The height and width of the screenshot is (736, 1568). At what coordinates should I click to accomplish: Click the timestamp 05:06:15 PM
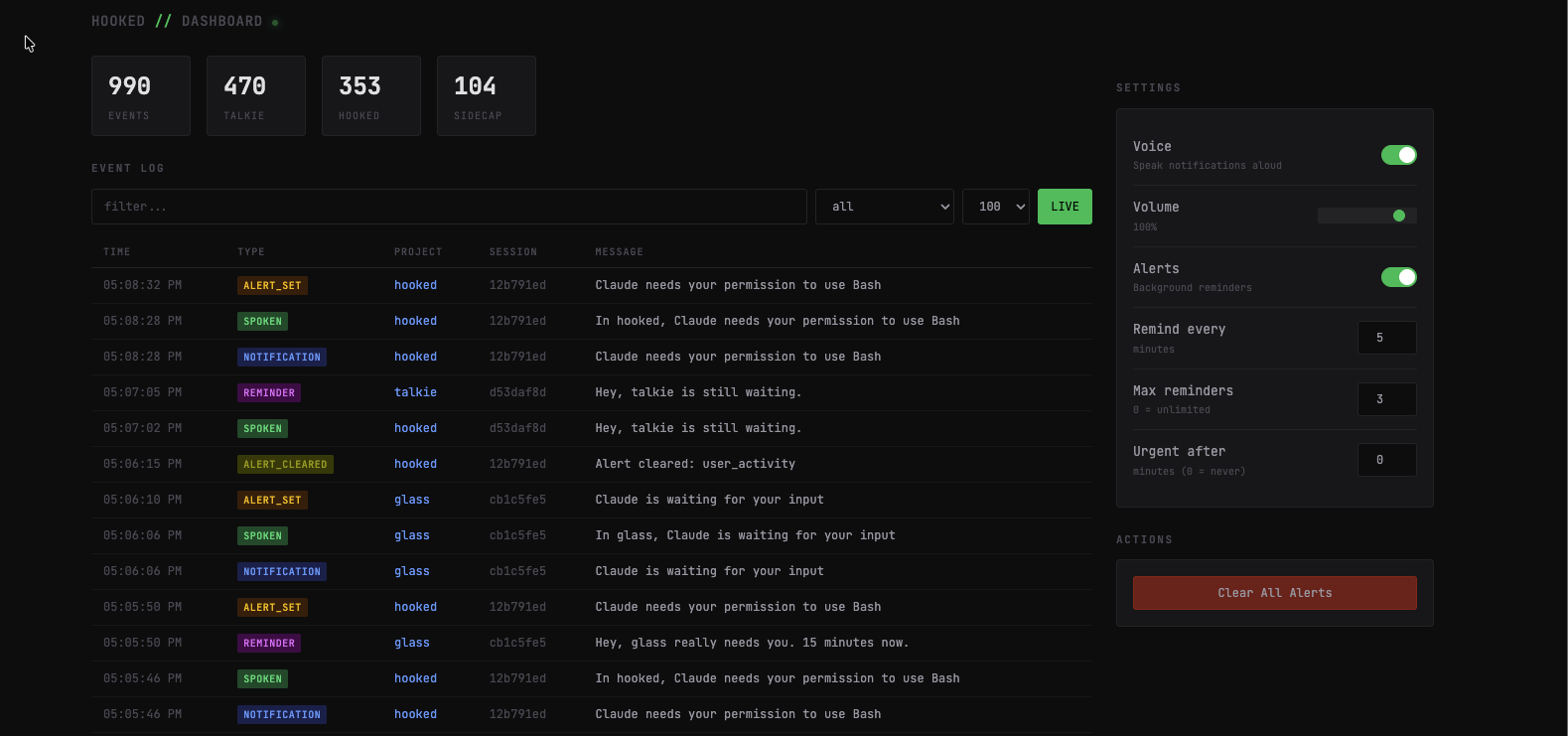pyautogui.click(x=142, y=464)
